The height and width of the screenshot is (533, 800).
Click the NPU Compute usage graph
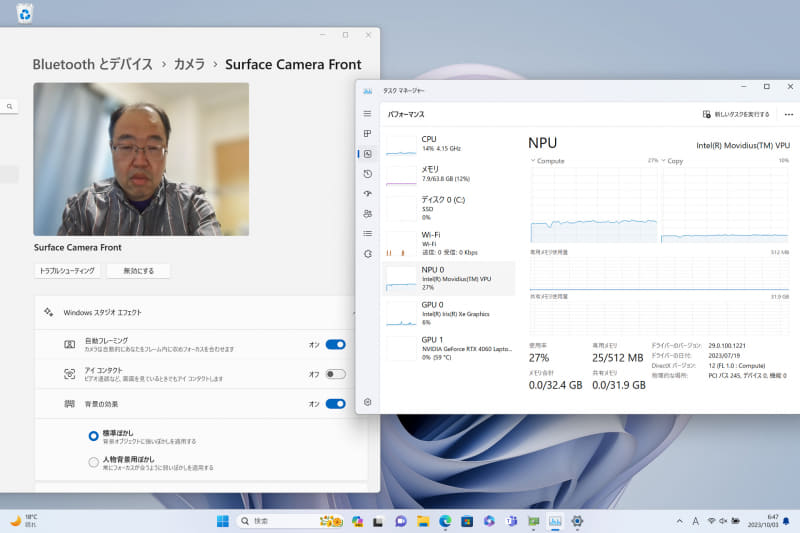coord(594,205)
